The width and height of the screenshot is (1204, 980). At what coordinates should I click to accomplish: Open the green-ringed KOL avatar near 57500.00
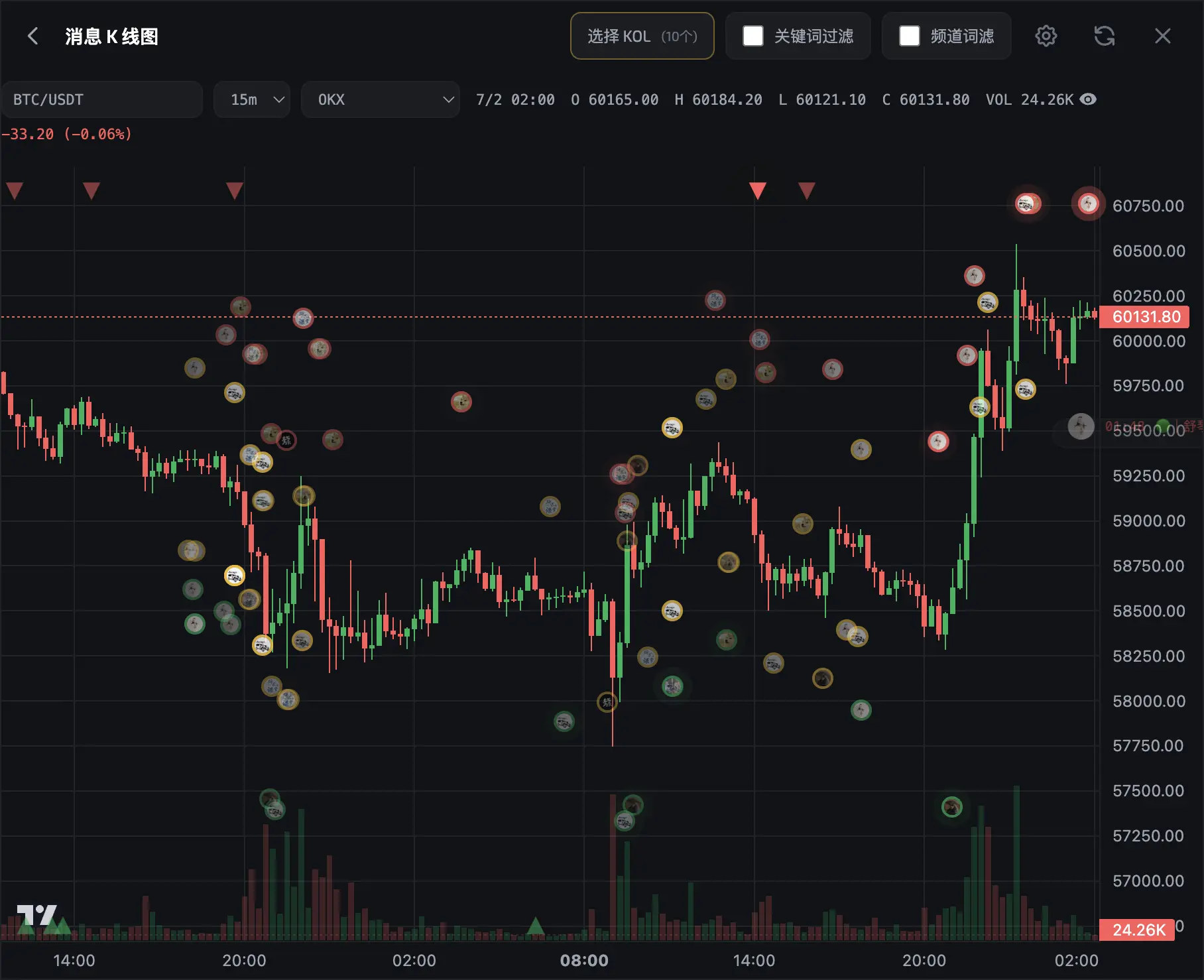coord(952,807)
